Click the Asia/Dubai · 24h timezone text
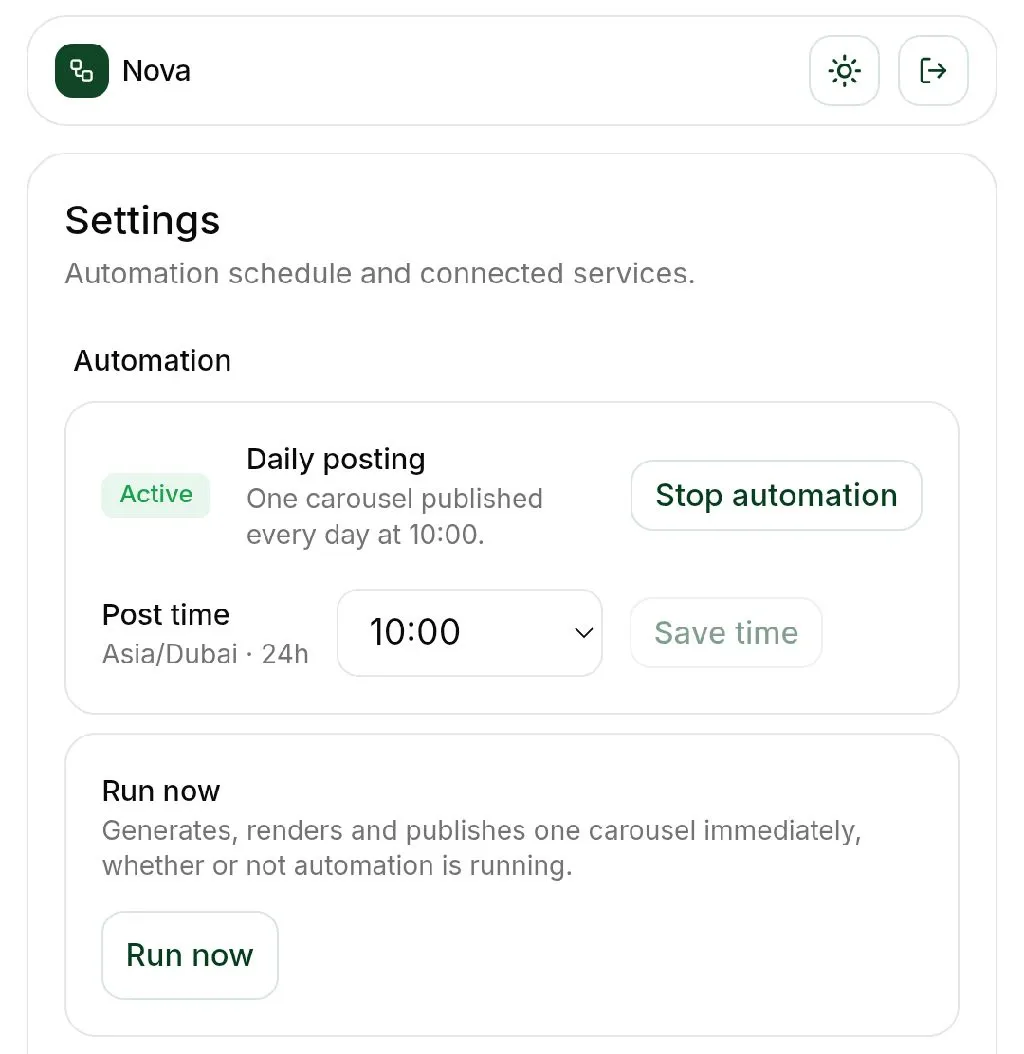Screen dimensions: 1024x1054 [205, 654]
